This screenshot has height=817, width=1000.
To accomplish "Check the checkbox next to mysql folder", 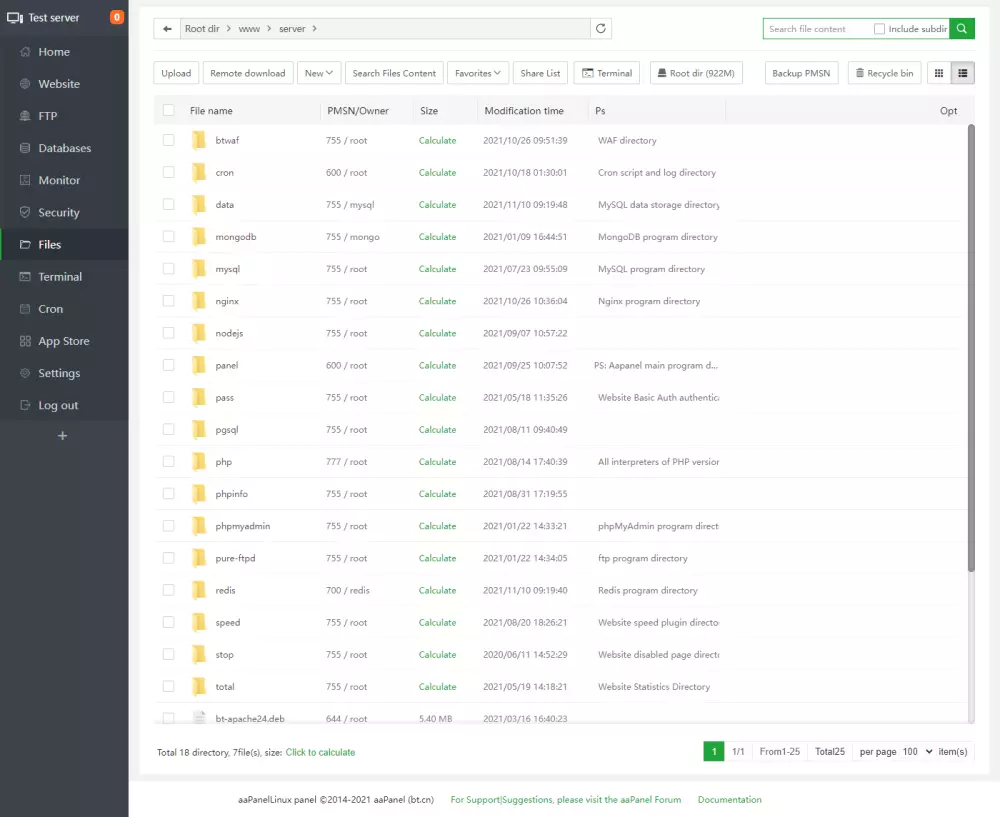I will point(168,268).
